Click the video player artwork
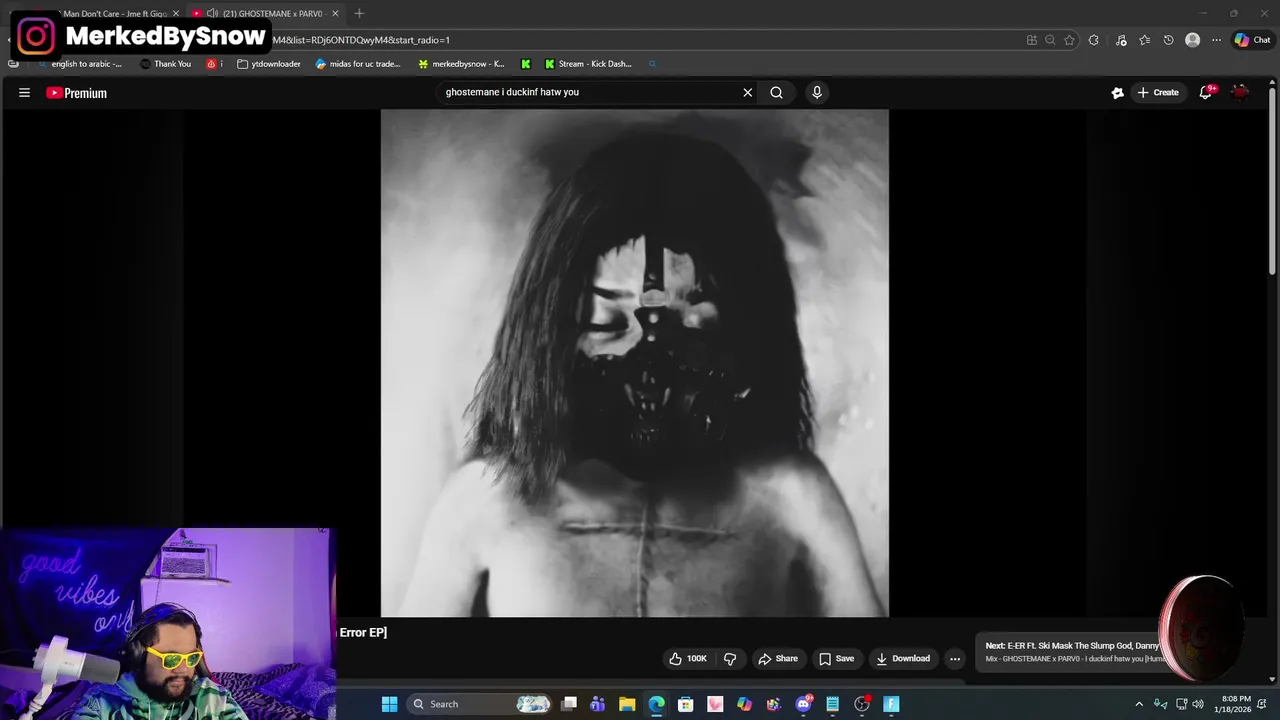This screenshot has height=720, width=1280. tap(634, 363)
